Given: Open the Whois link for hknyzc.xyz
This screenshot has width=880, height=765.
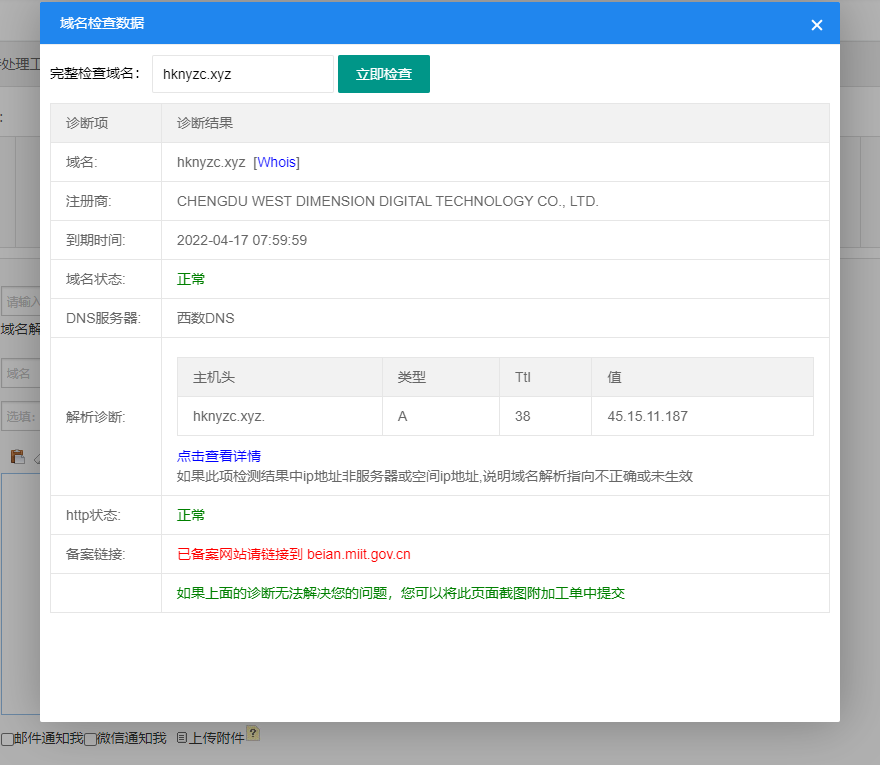Looking at the screenshot, I should pyautogui.click(x=277, y=162).
